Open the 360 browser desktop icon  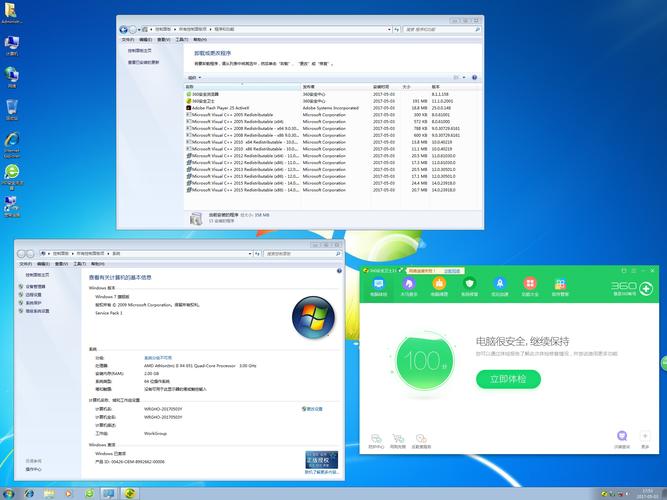tap(12, 177)
